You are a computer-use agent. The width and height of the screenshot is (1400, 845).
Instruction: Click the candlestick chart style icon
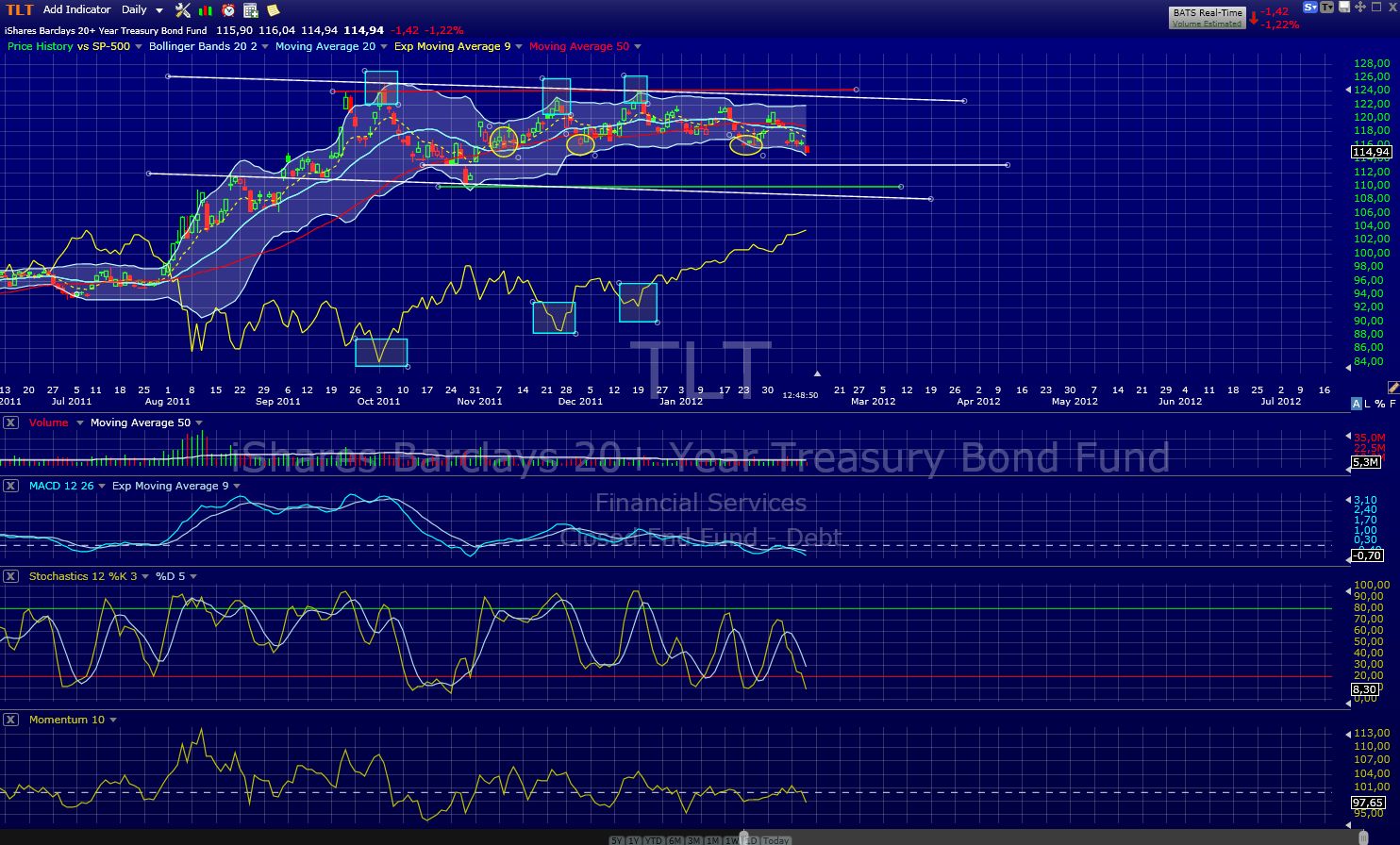(206, 9)
